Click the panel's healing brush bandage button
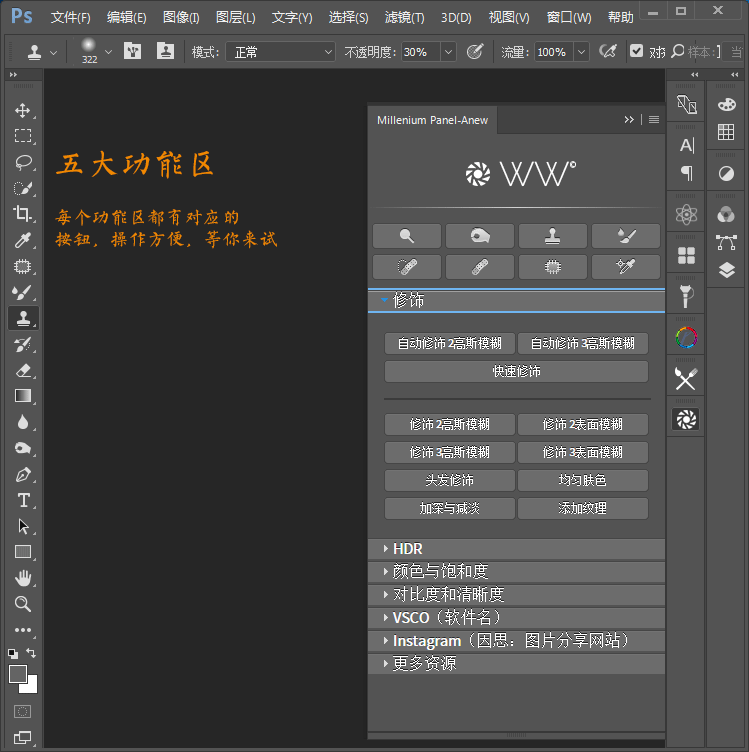Image resolution: width=749 pixels, height=752 pixels. coord(480,267)
